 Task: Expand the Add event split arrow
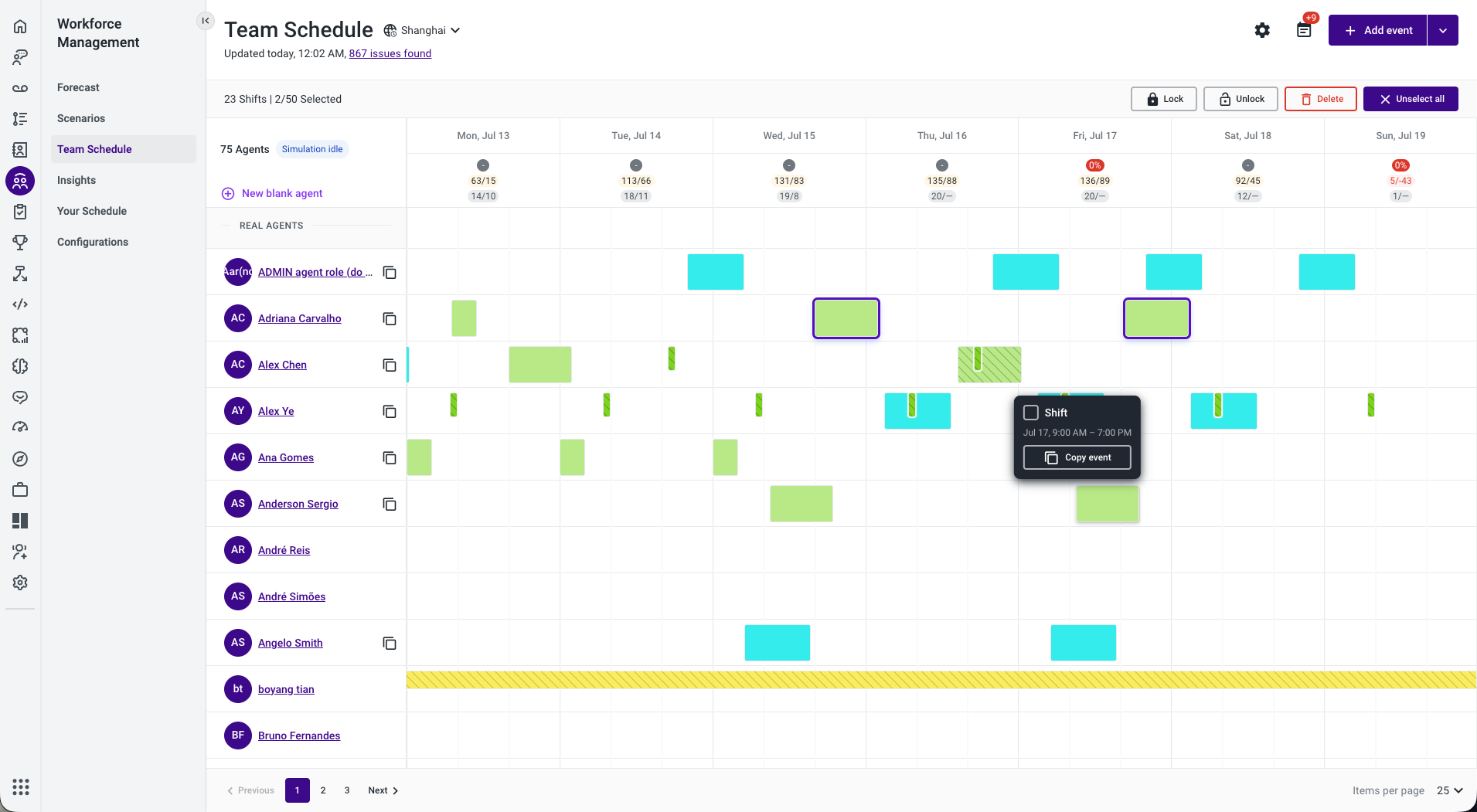click(x=1443, y=30)
